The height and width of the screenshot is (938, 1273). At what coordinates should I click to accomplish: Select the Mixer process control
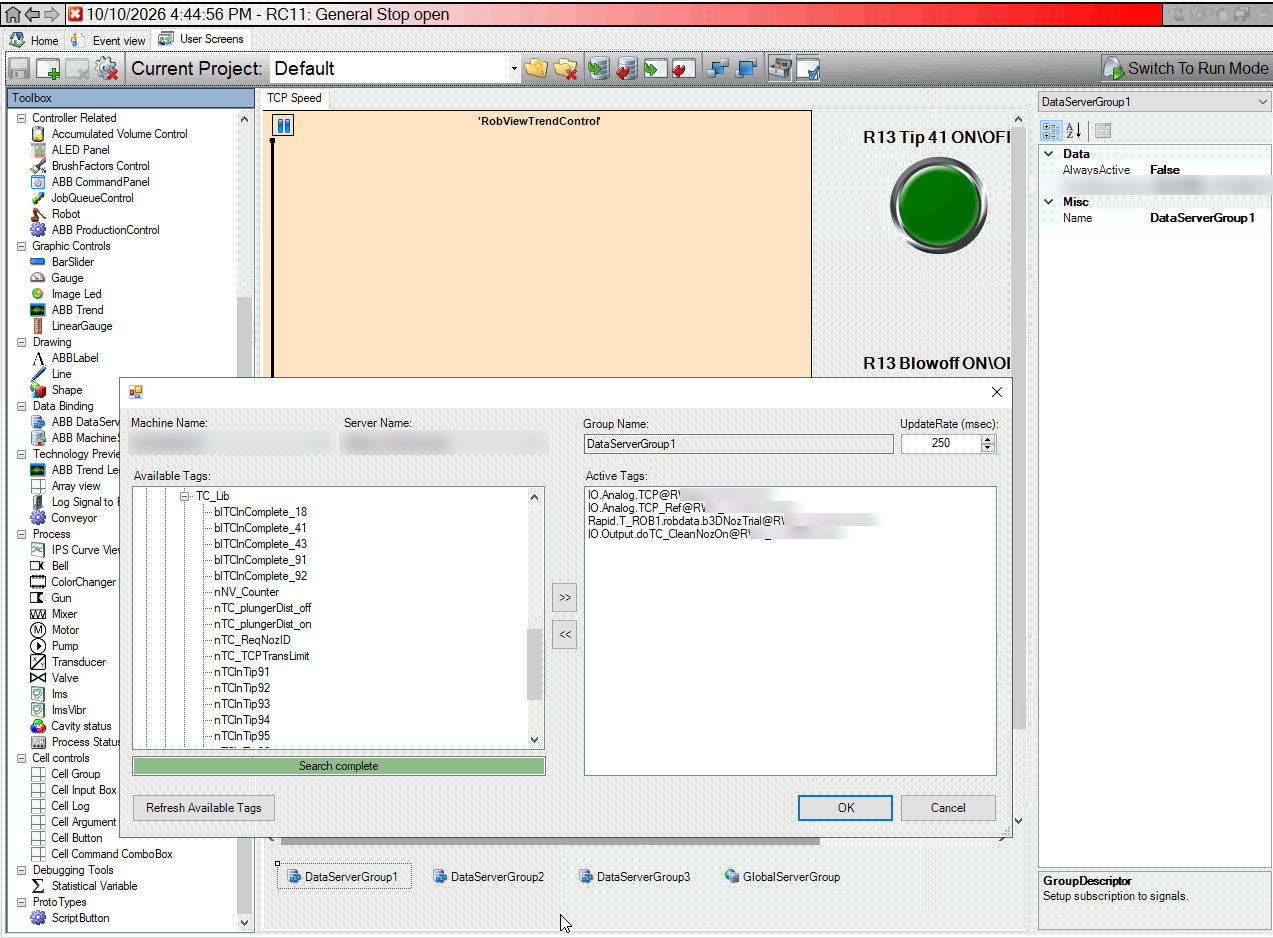click(x=64, y=614)
